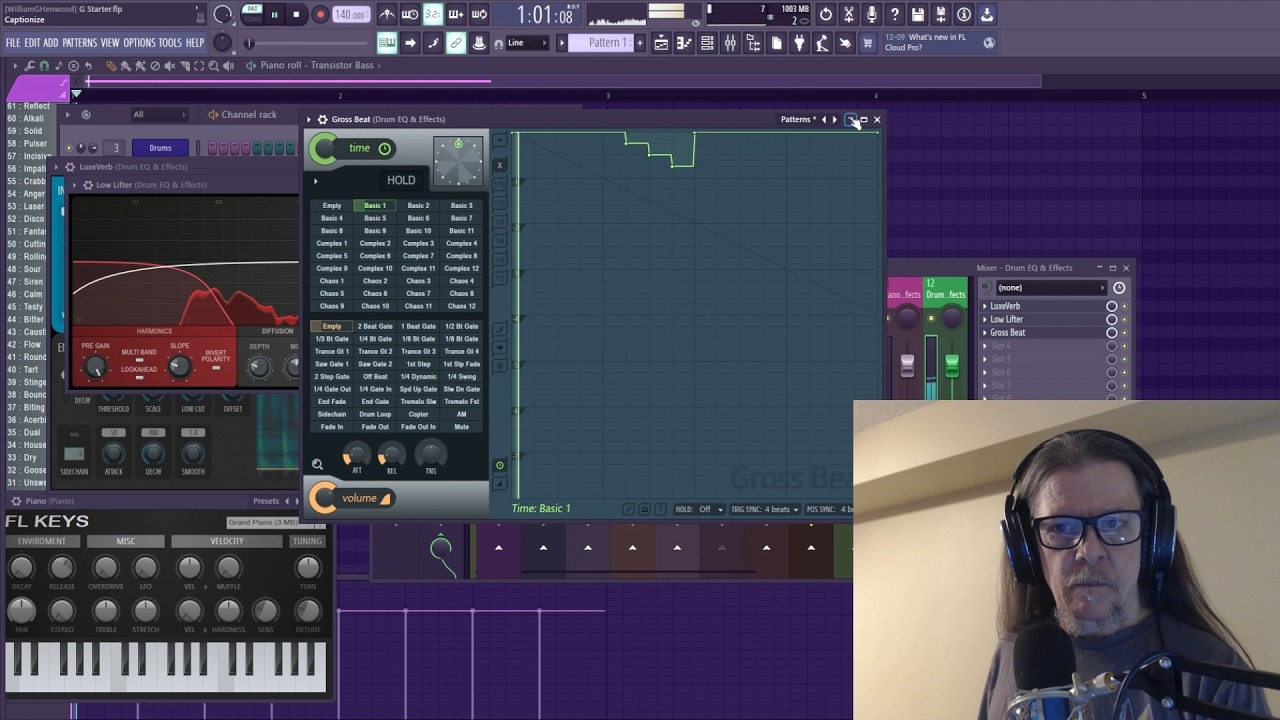Select the Trance Gt 1 volume preset
Viewport: 1280px width, 720px height.
332,351
